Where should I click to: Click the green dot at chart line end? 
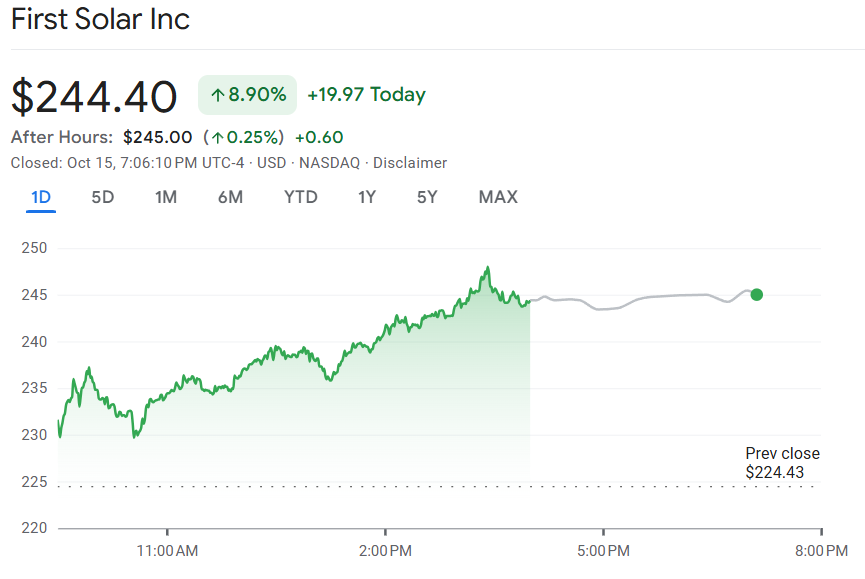click(x=757, y=294)
